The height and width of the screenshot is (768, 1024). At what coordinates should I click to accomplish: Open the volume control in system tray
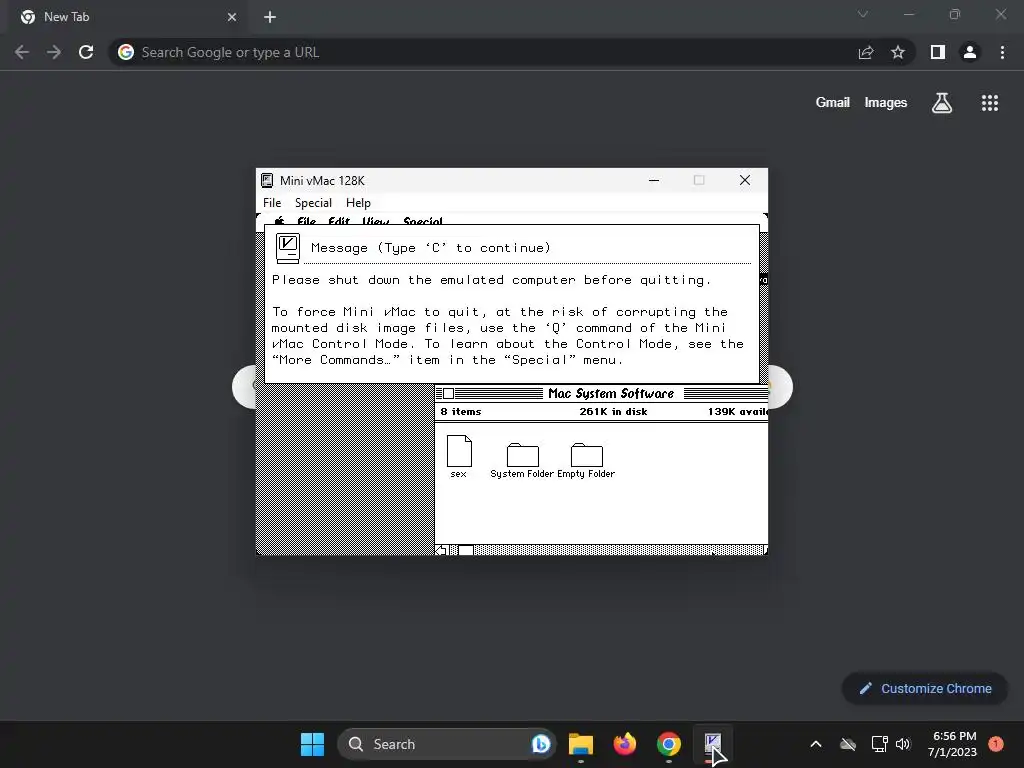click(903, 744)
